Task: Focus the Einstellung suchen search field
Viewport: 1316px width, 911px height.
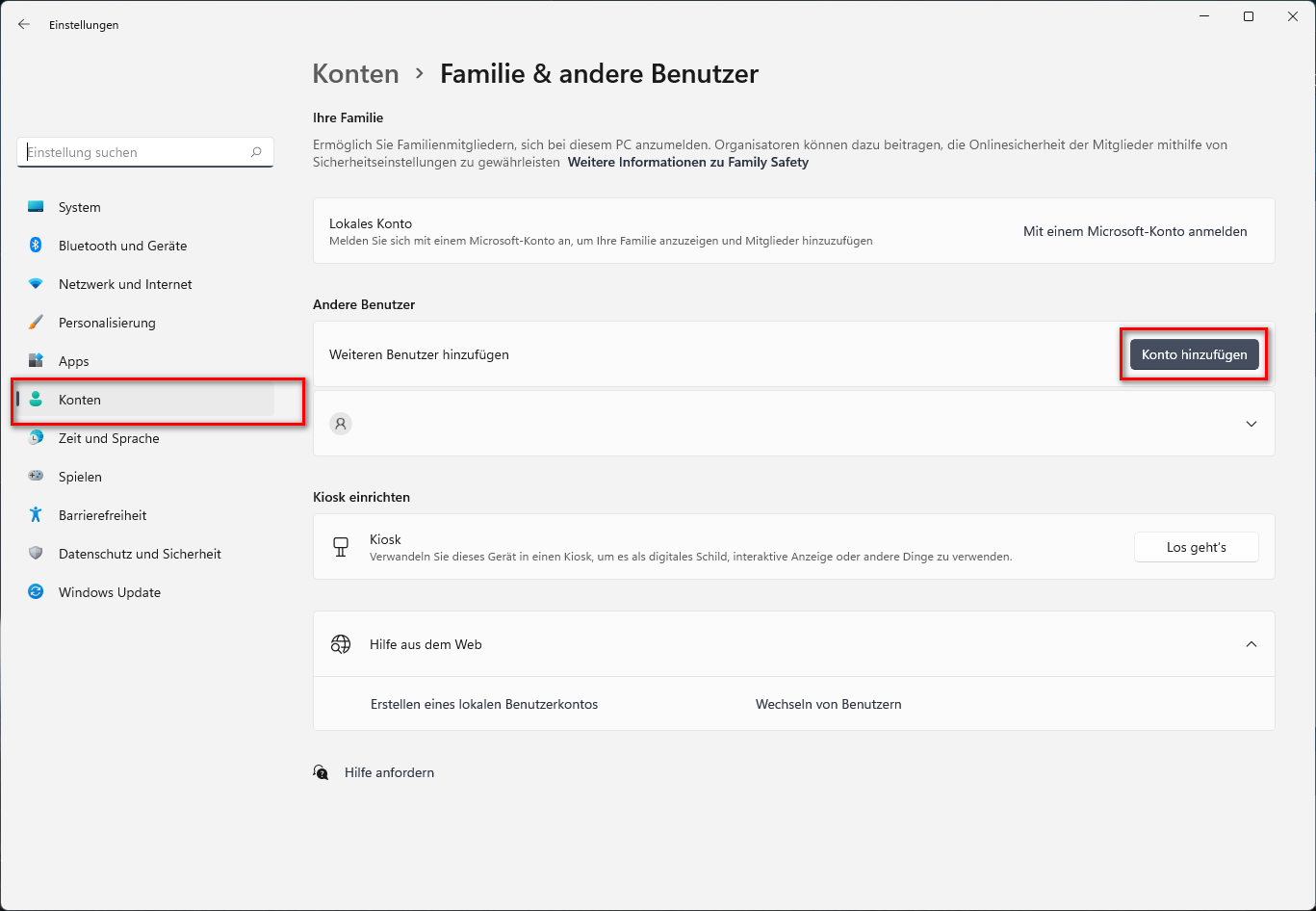Action: click(135, 152)
